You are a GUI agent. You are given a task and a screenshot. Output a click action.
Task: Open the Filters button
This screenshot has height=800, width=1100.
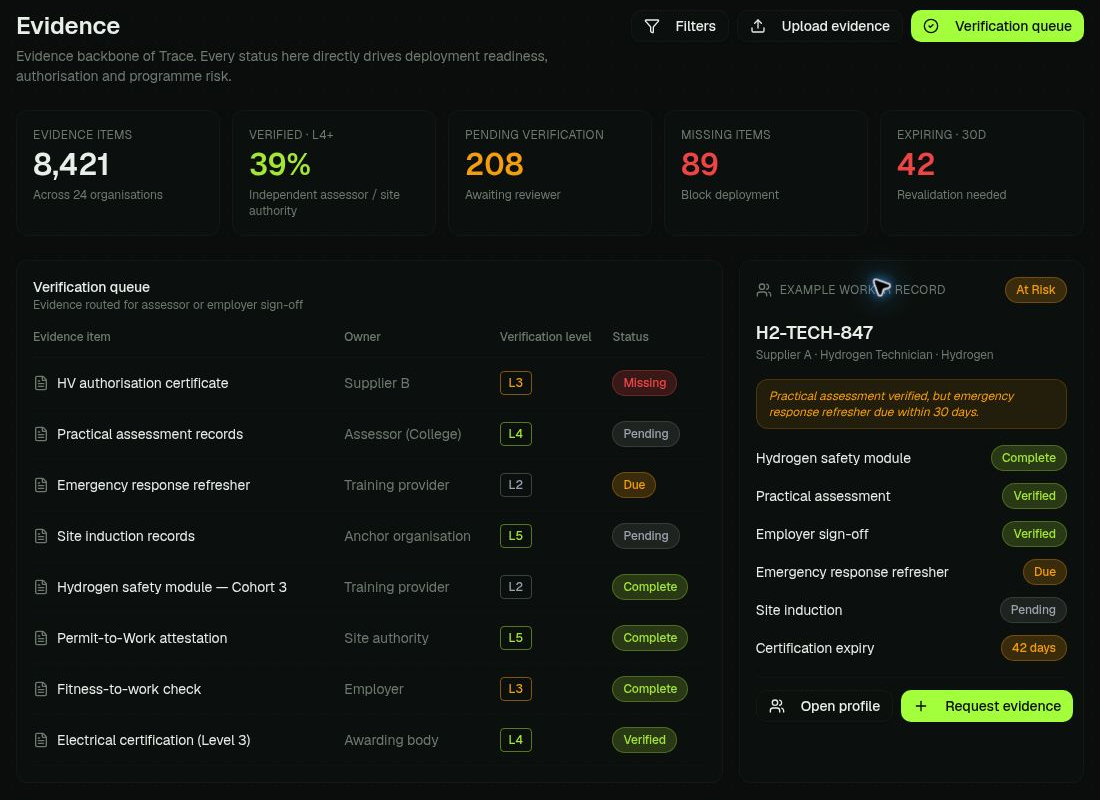(680, 26)
